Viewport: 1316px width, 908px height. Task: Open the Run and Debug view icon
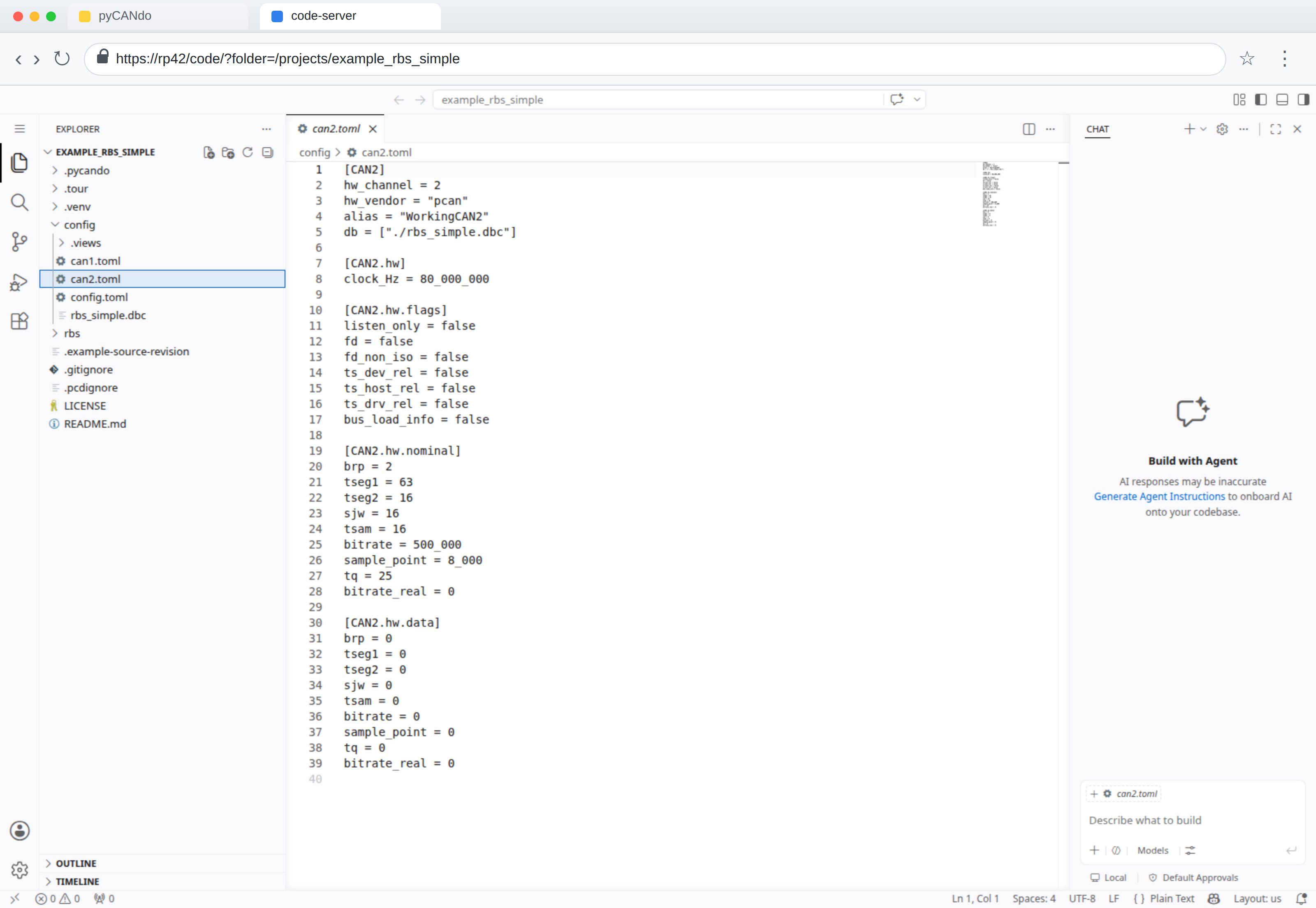19,282
